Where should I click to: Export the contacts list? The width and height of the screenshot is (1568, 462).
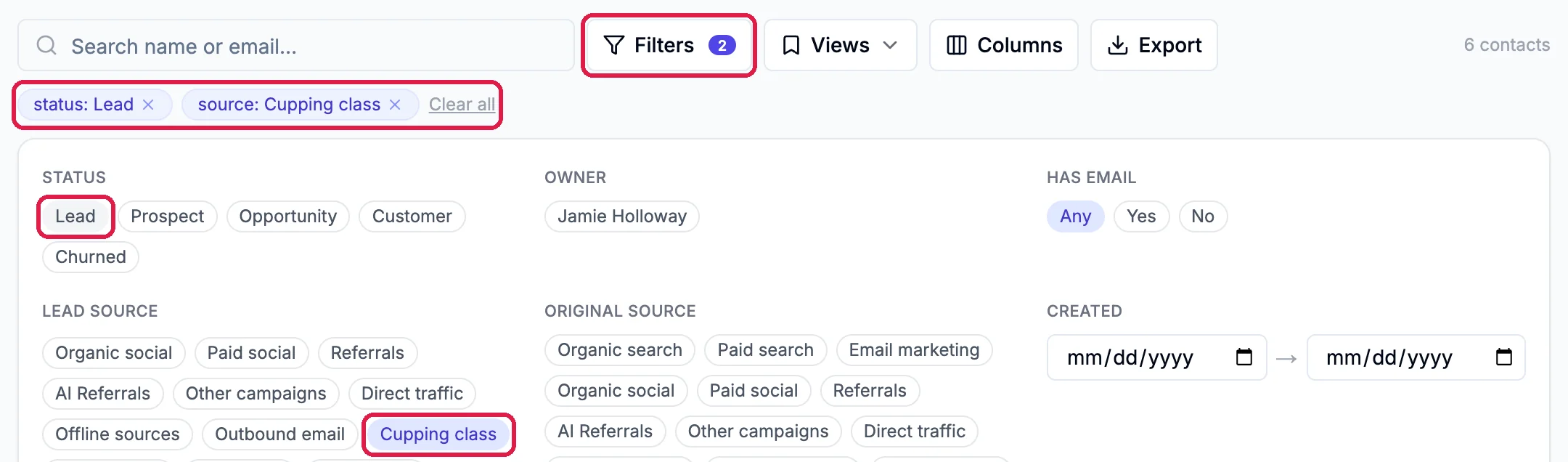point(1154,45)
